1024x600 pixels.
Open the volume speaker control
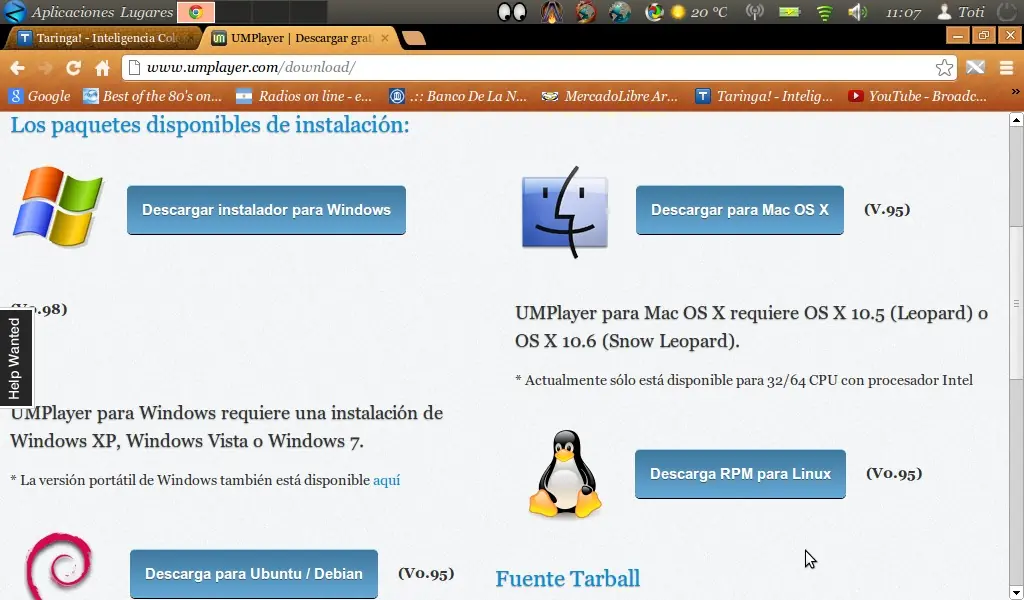click(x=857, y=12)
